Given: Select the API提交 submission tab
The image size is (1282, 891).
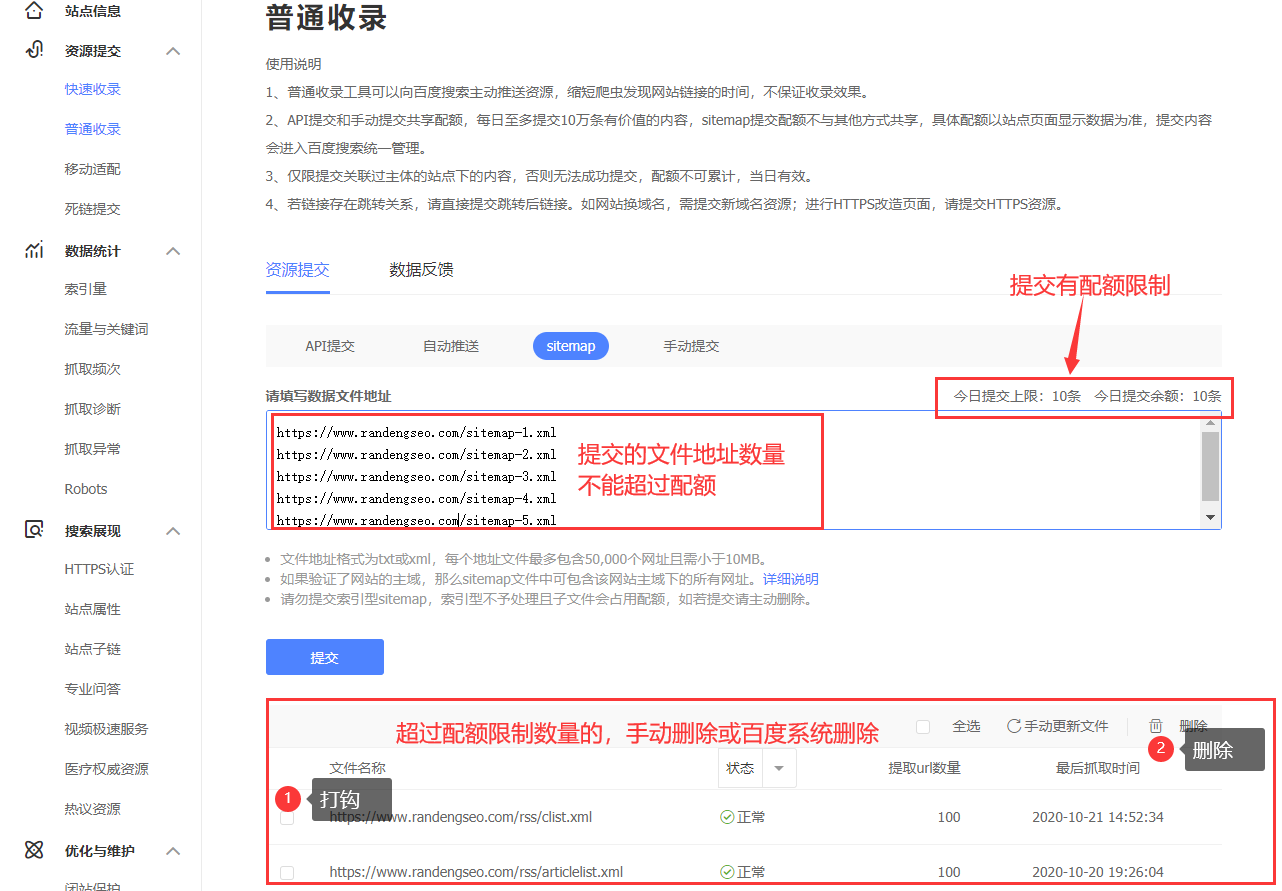Looking at the screenshot, I should pos(330,346).
